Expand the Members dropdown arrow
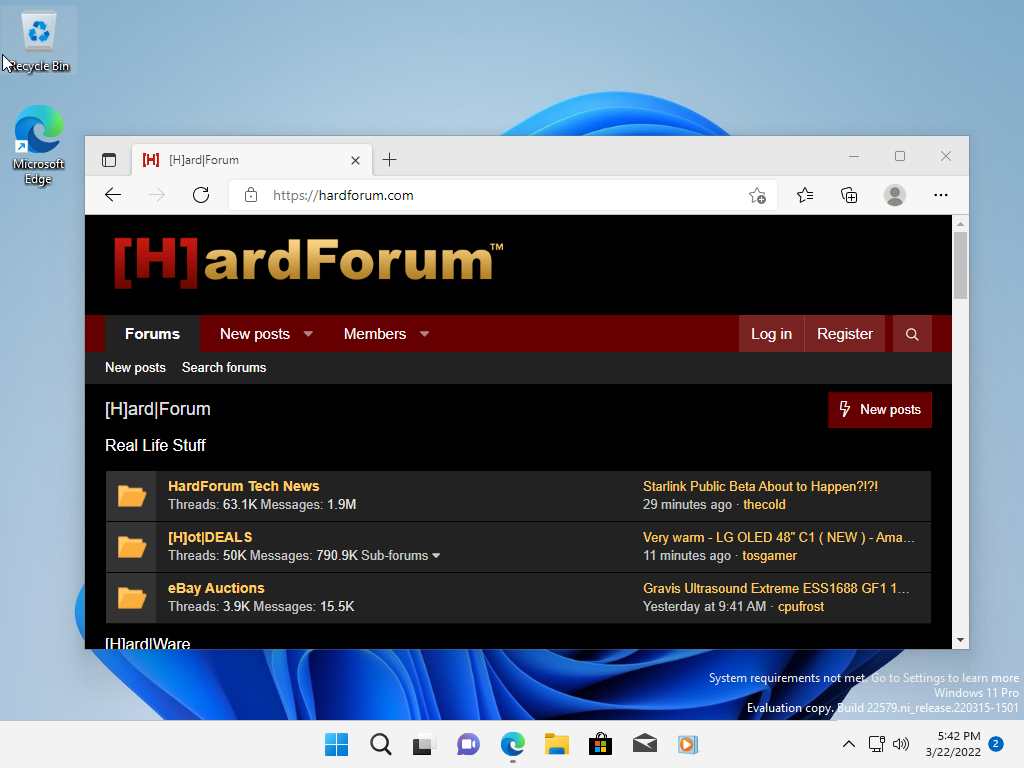 point(424,334)
